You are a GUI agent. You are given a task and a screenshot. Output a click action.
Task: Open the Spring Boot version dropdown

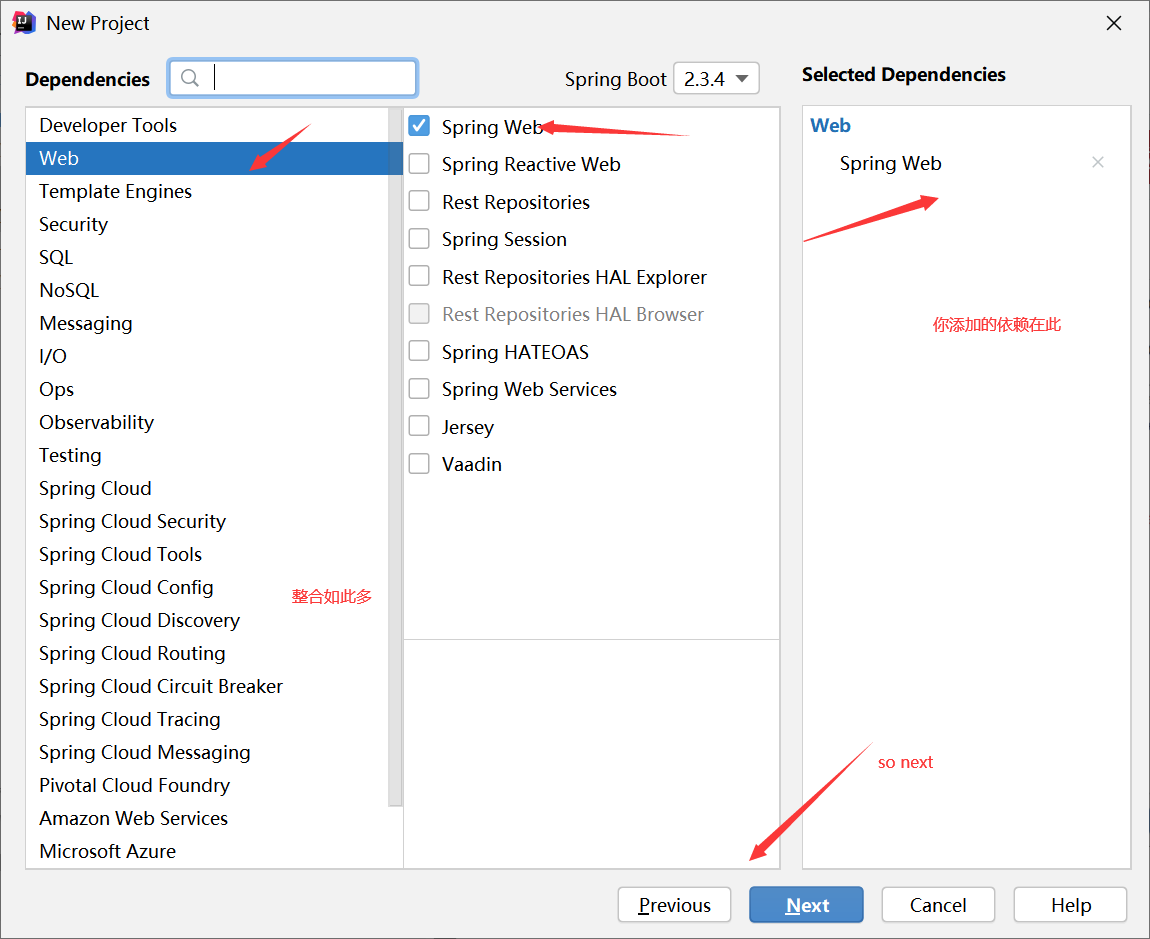(716, 78)
